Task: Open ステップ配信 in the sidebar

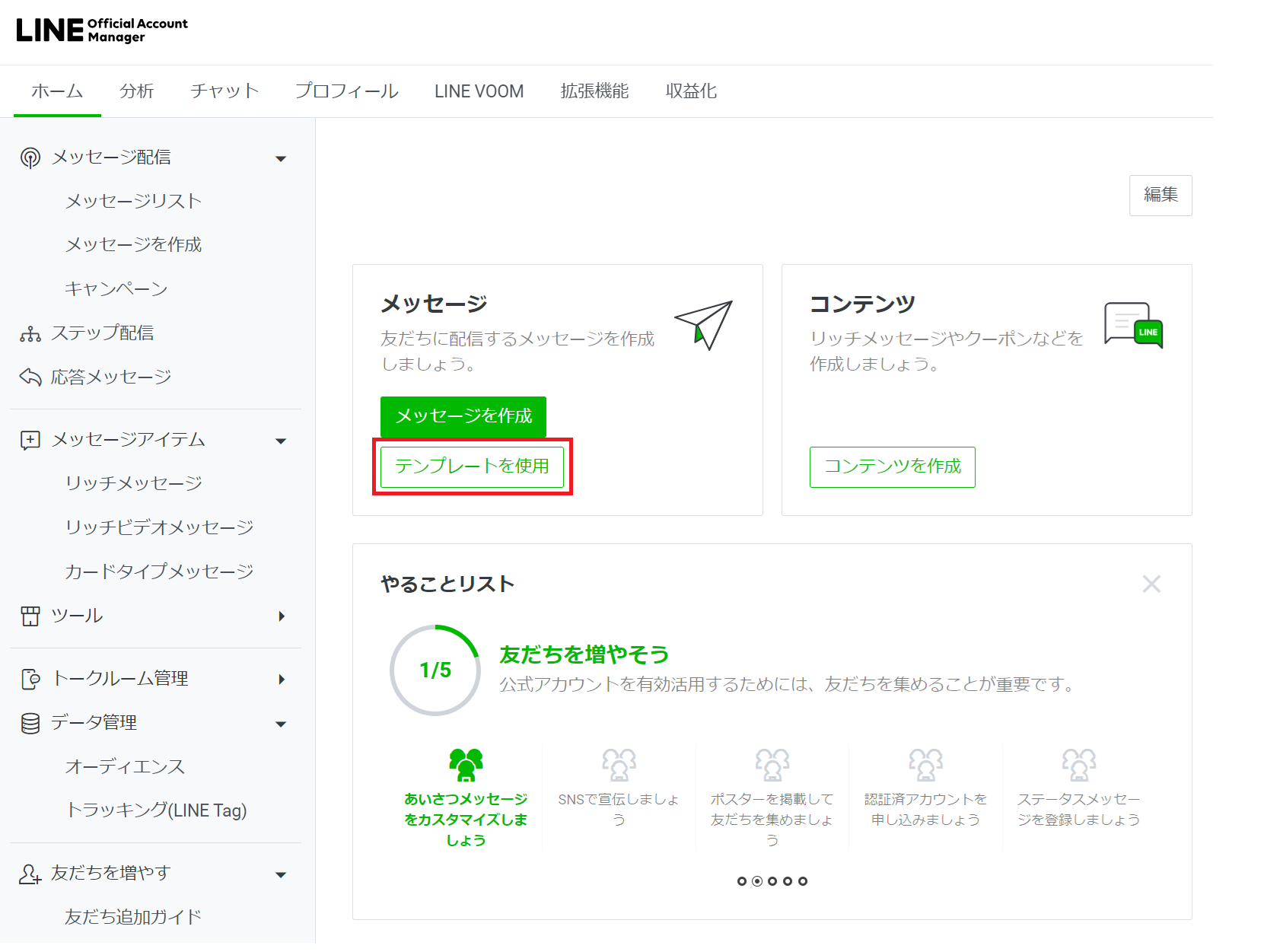Action: pos(103,333)
